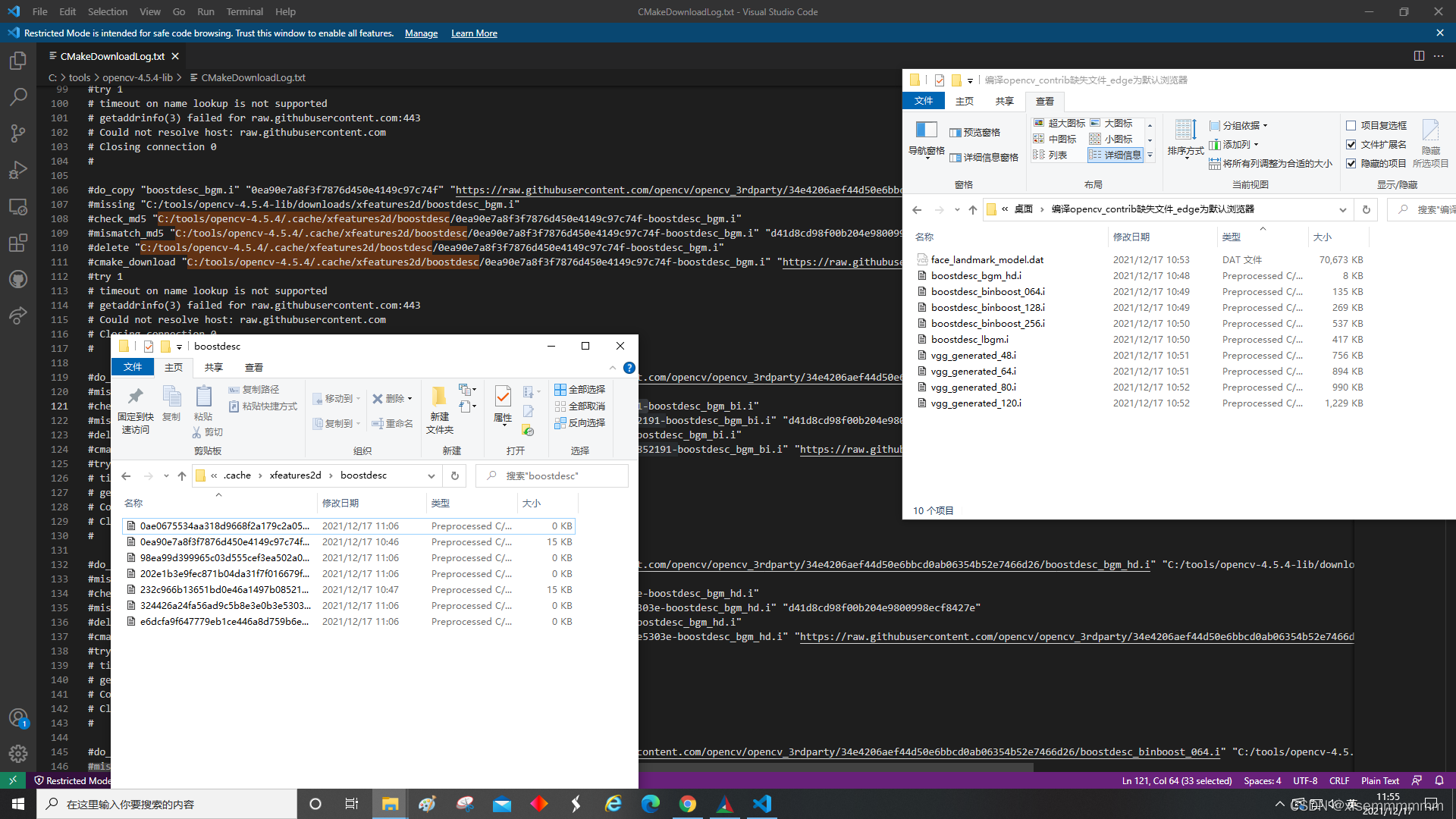Click the Copy icon in the boostdesc ribbon

tap(171, 403)
